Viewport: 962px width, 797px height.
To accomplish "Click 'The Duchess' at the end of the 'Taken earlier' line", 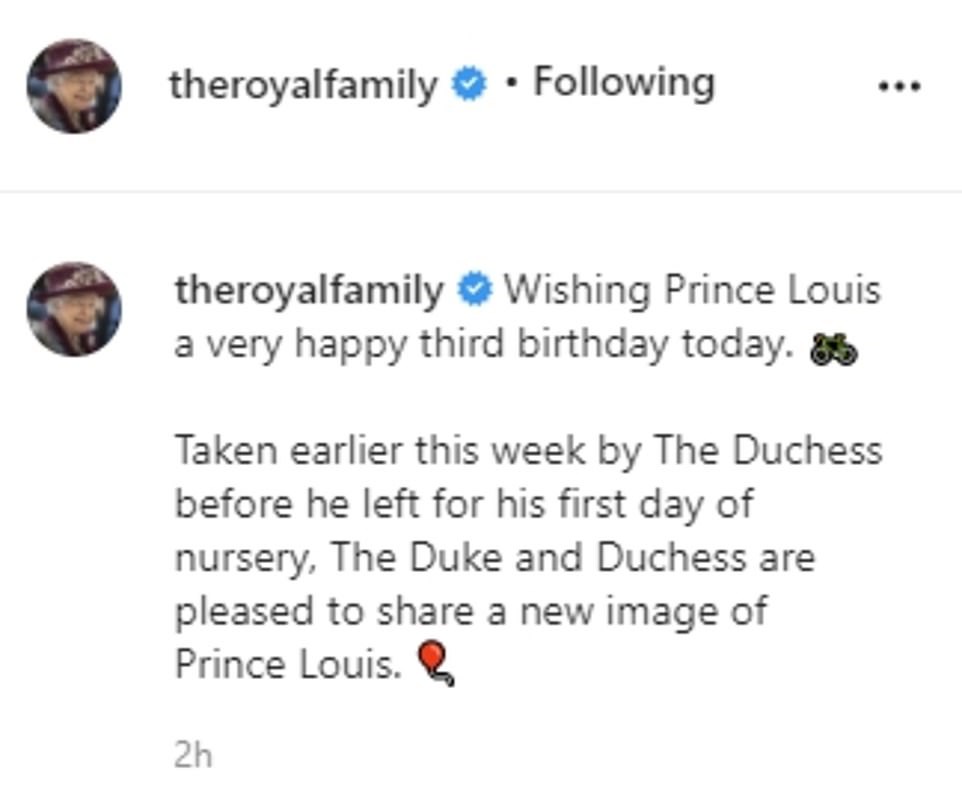I will tap(768, 451).
